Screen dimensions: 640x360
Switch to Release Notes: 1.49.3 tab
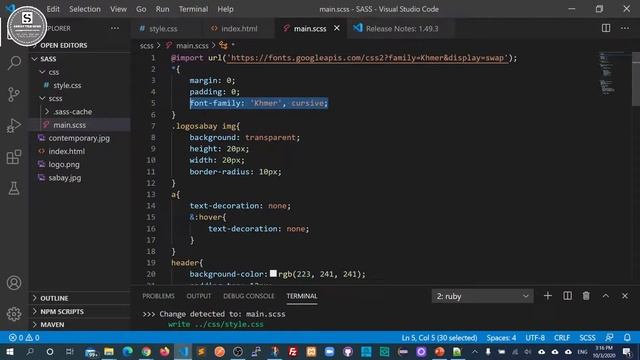pyautogui.click(x=401, y=29)
